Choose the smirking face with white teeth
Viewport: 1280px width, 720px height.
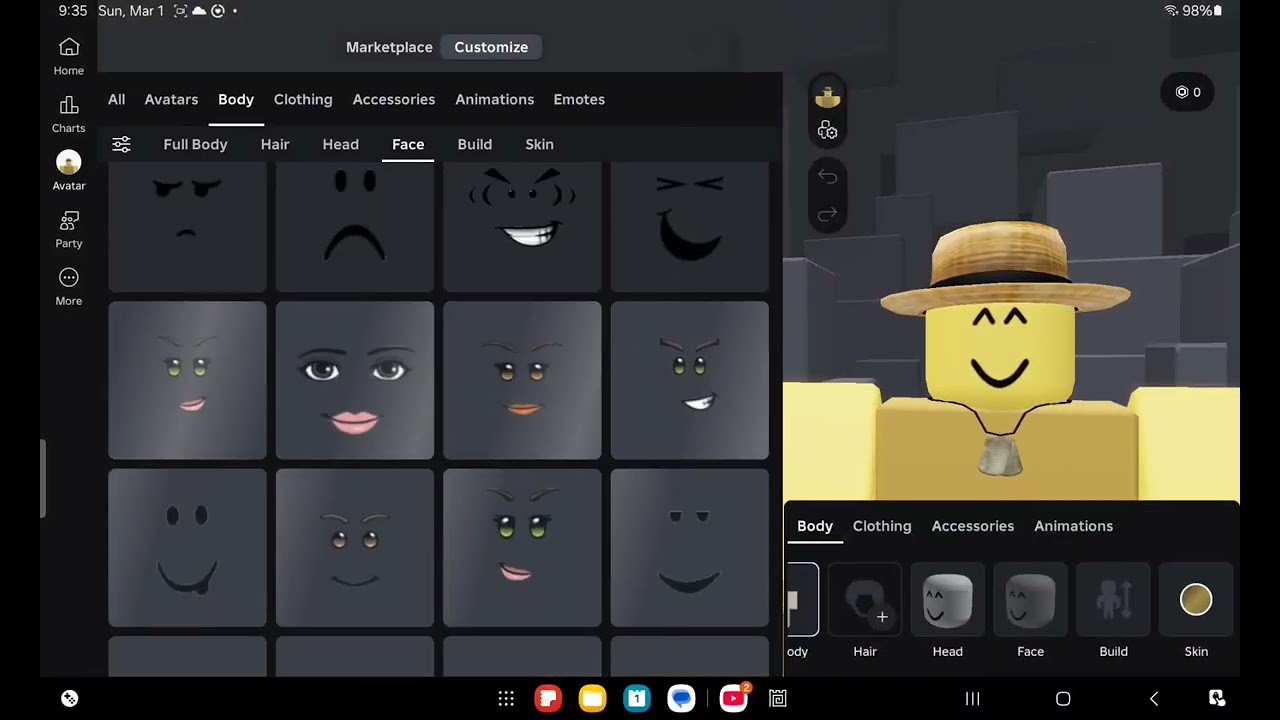(690, 380)
